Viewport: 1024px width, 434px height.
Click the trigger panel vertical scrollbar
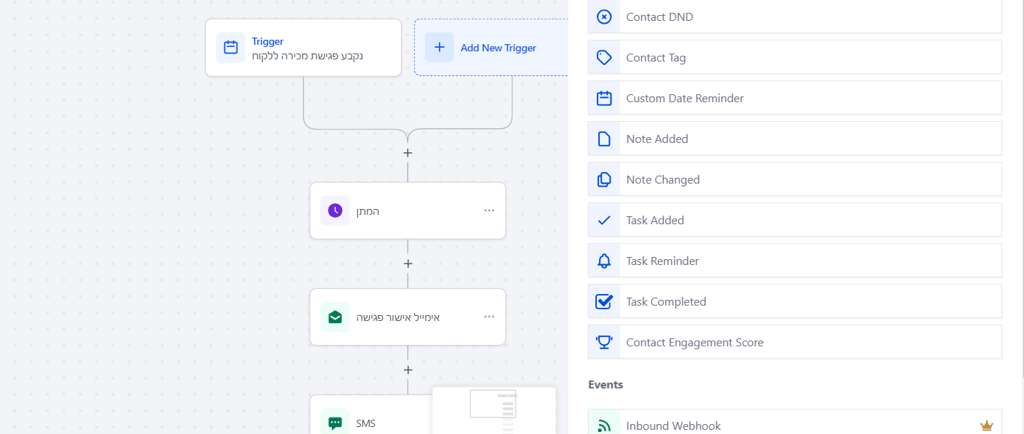coord(1021,189)
